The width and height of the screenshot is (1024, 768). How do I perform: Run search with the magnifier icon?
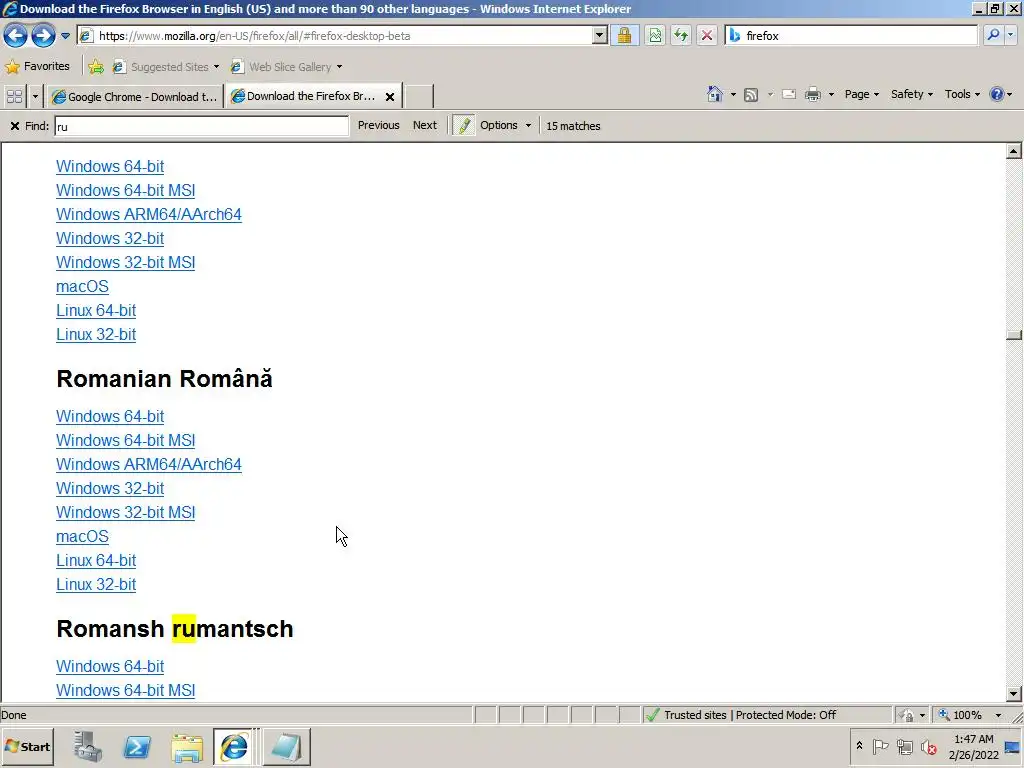(993, 35)
